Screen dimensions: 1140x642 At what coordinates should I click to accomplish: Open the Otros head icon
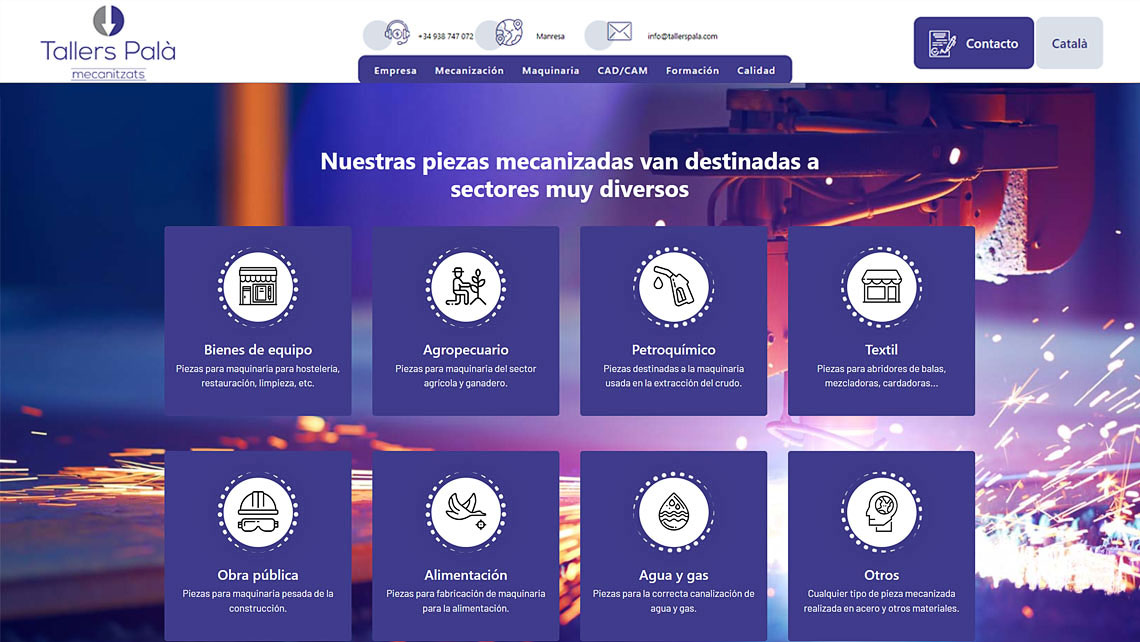point(881,512)
